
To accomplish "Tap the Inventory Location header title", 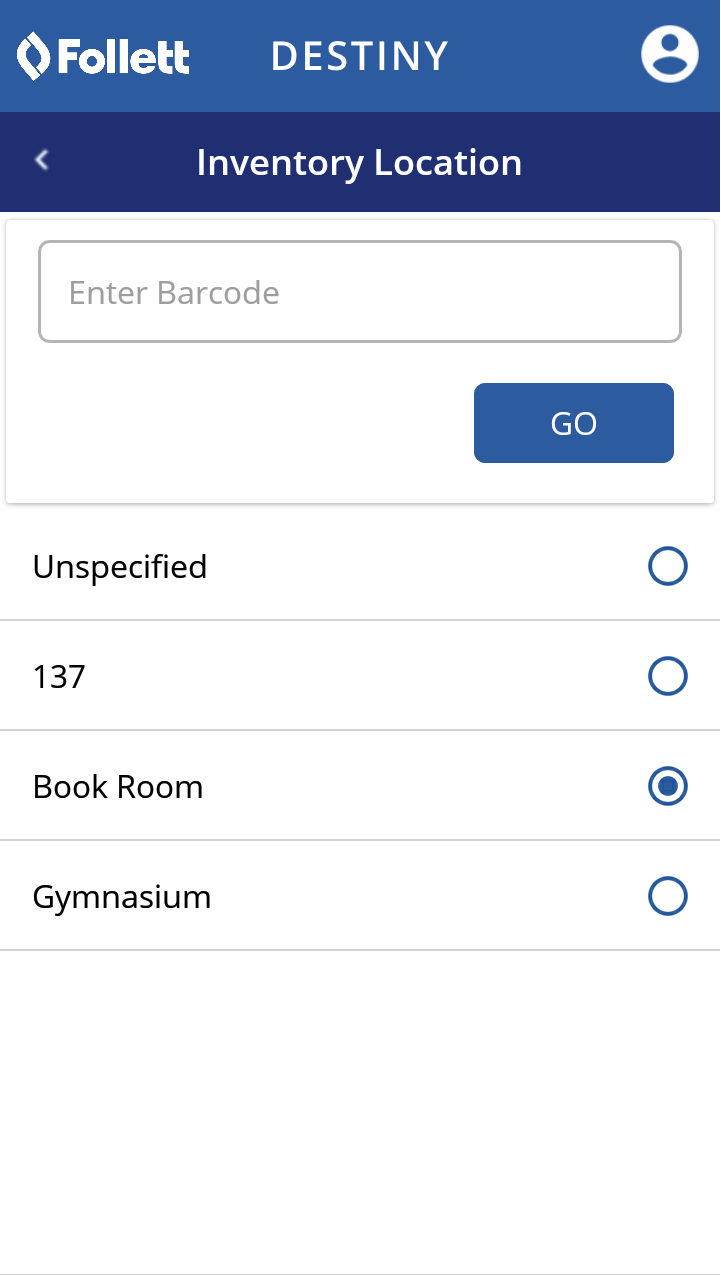I will (359, 162).
